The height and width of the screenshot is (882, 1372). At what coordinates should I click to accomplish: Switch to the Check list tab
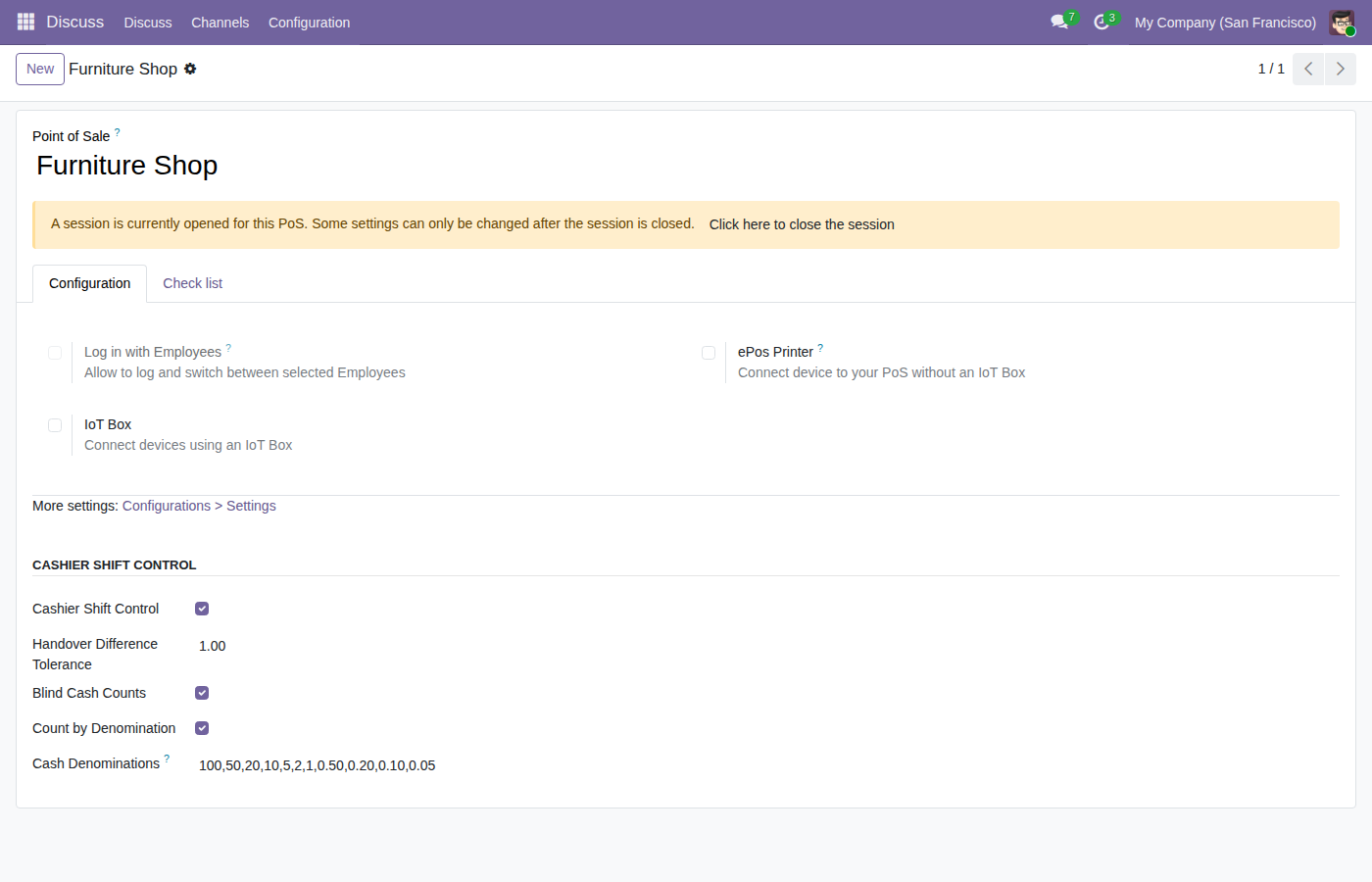coord(192,283)
